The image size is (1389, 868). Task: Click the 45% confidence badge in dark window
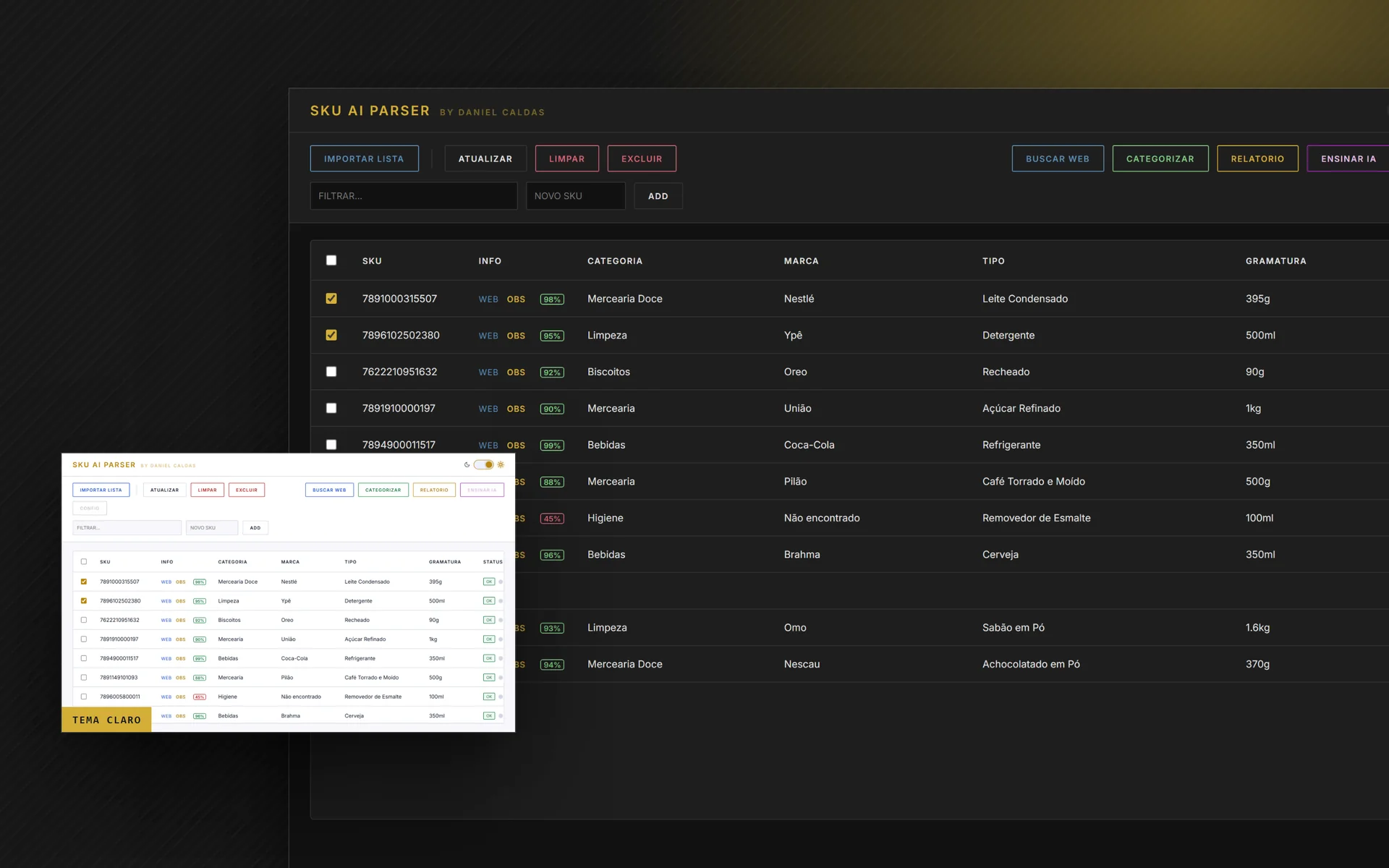[552, 519]
